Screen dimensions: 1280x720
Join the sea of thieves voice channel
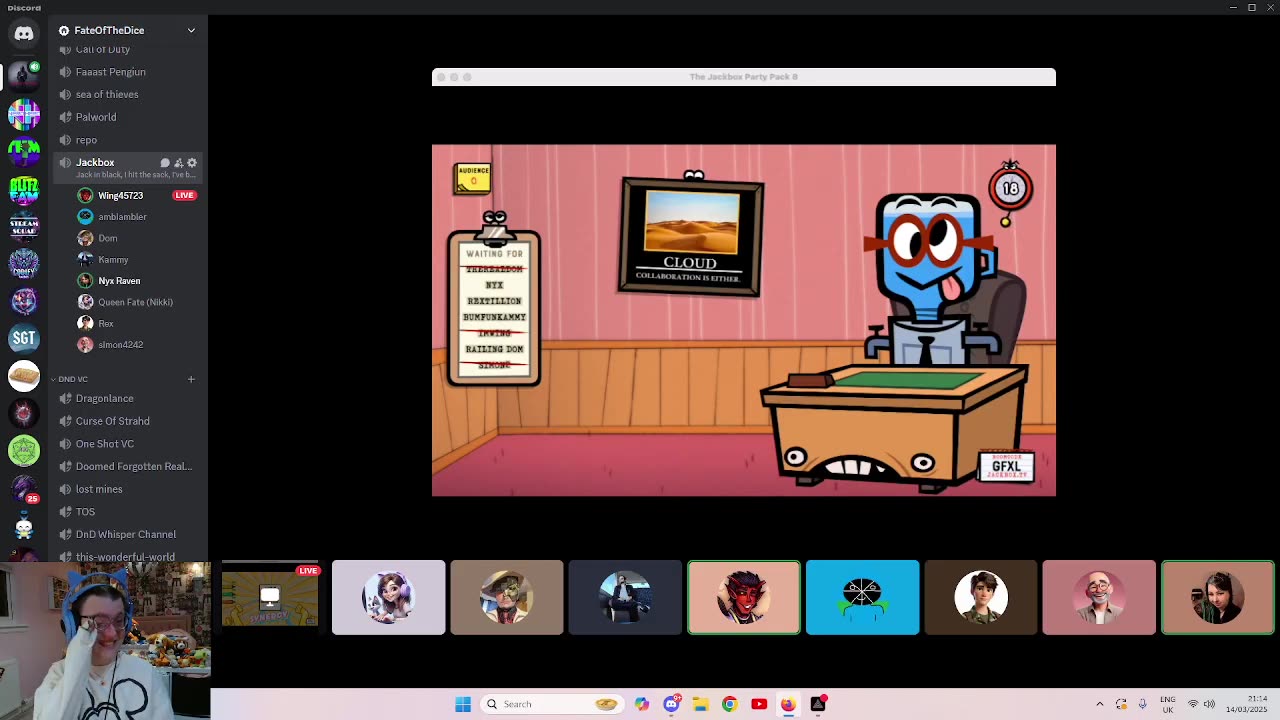pos(128,95)
